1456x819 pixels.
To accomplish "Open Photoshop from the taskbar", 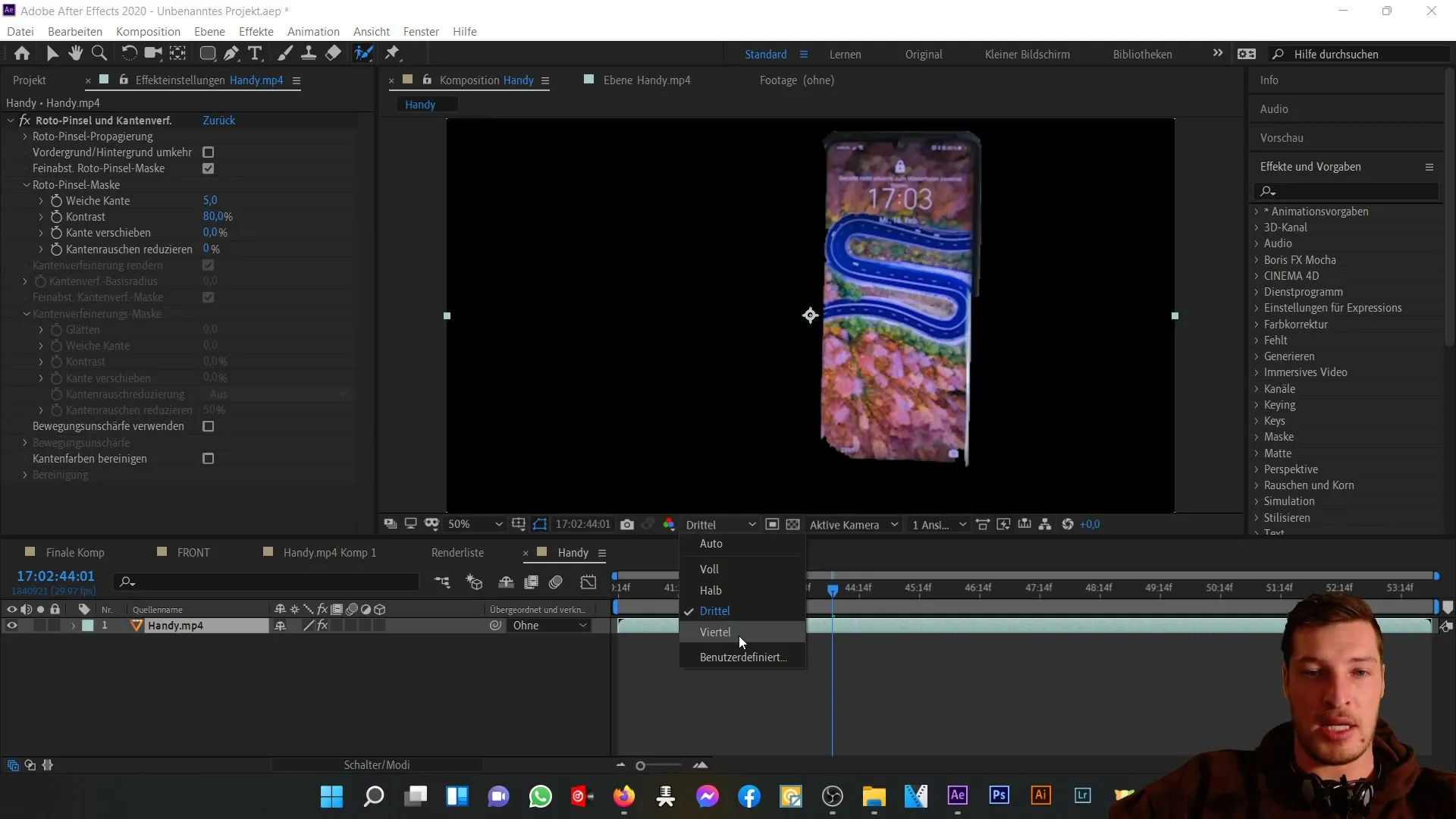I will tap(999, 795).
